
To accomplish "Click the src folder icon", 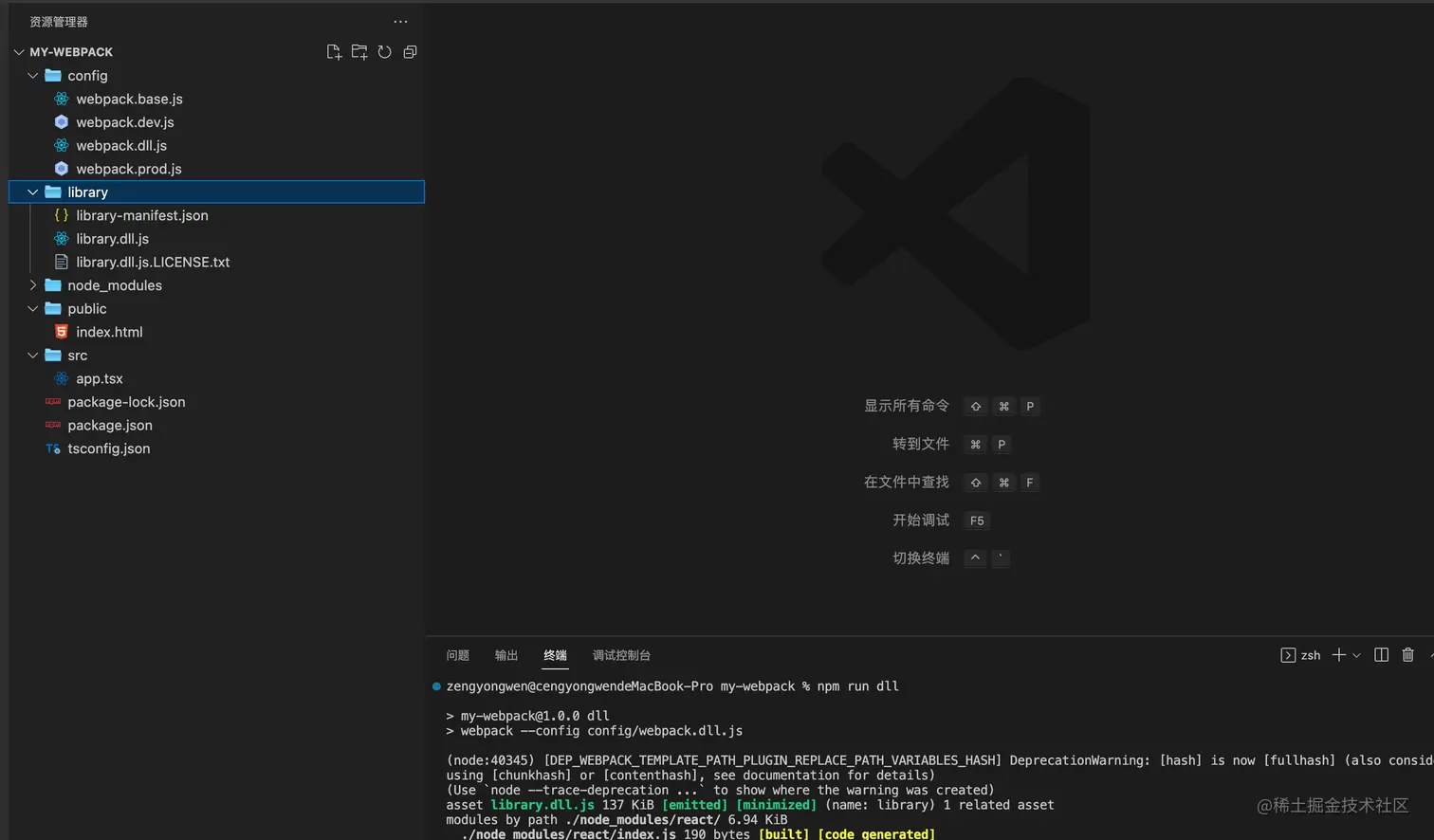I will (53, 356).
